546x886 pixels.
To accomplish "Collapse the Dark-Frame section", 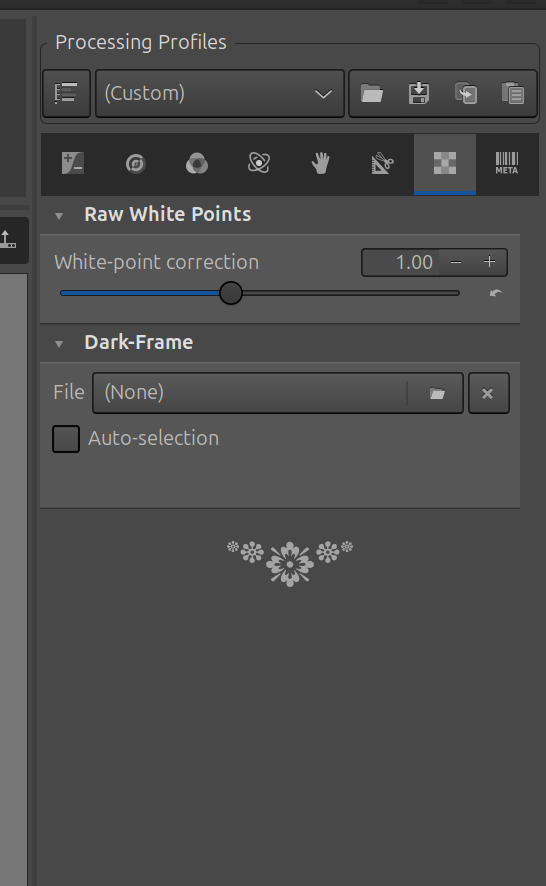I will (59, 344).
